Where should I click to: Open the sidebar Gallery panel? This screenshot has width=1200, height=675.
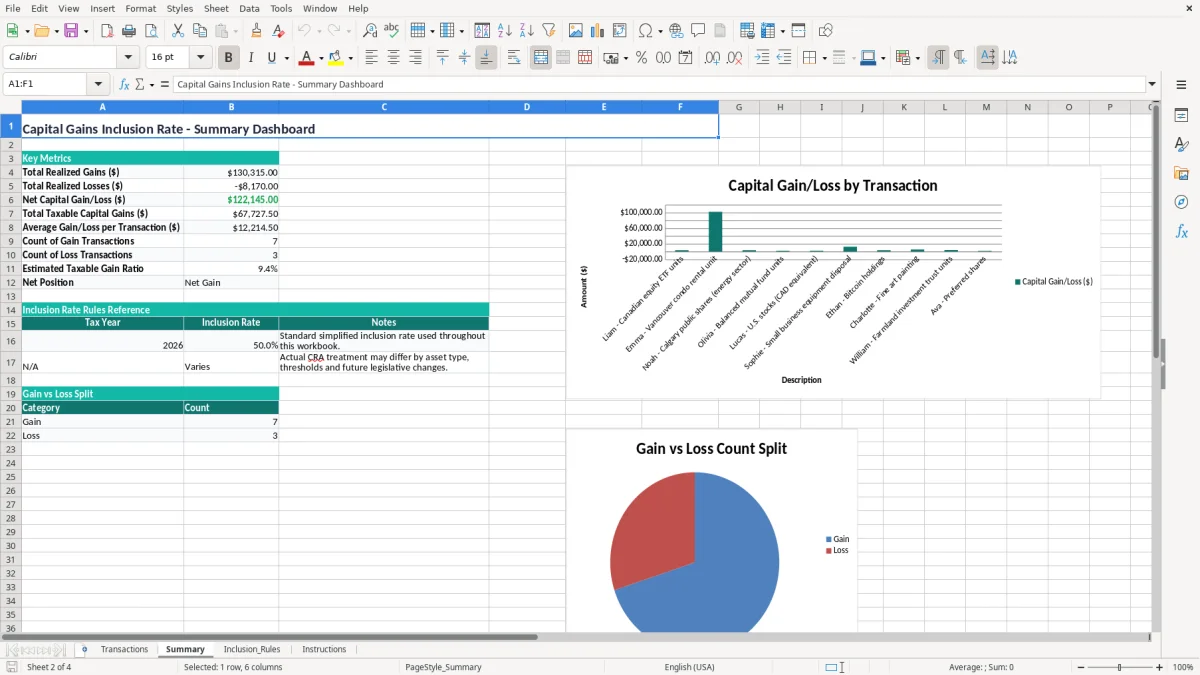coord(1181,173)
